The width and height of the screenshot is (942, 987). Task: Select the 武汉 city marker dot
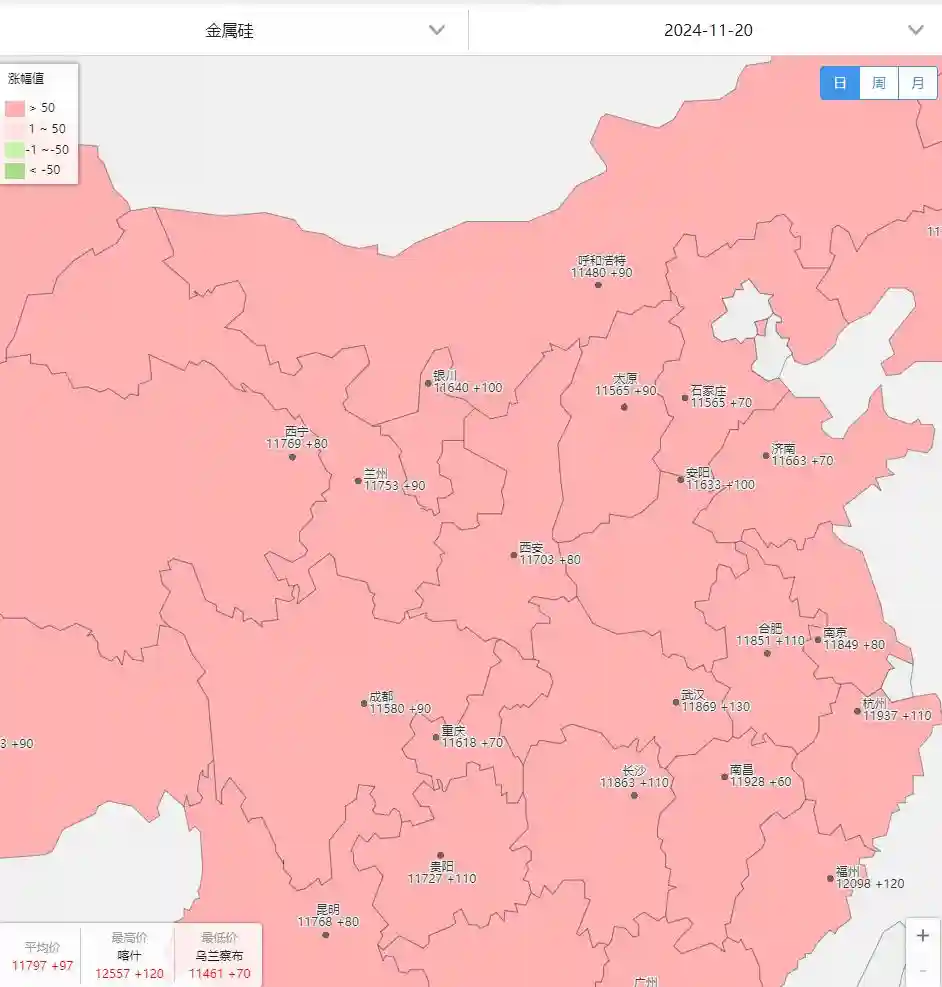pyautogui.click(x=676, y=702)
